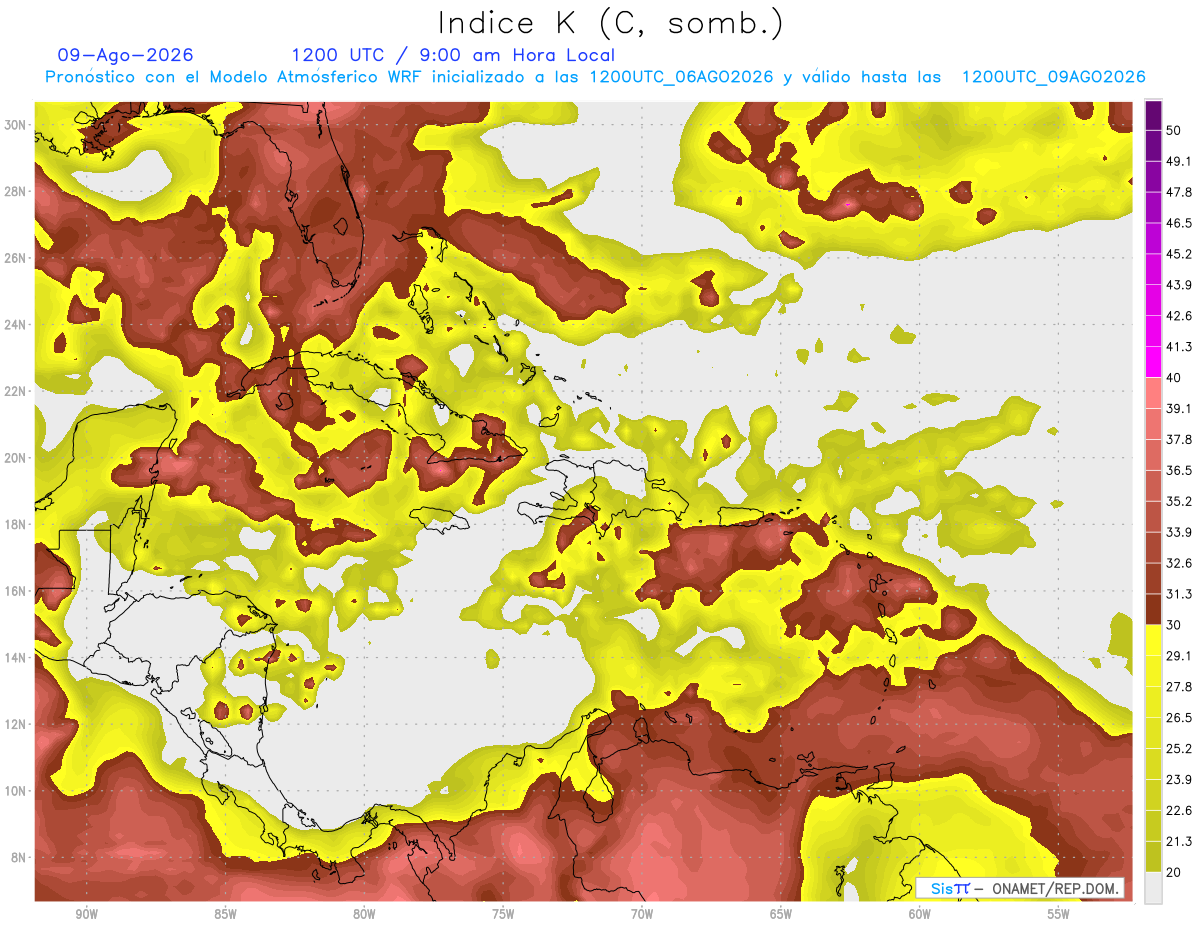Click the color scale value 30

[1174, 625]
